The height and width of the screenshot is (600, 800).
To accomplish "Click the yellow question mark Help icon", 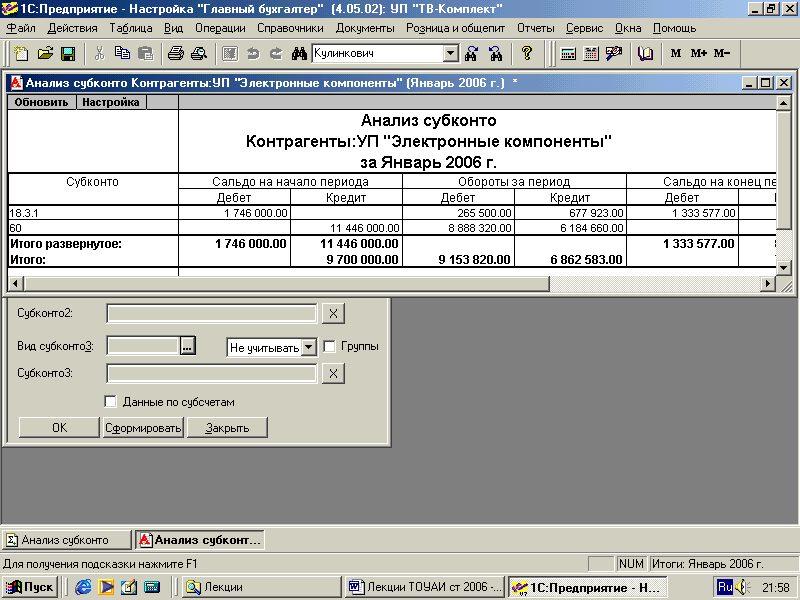I will click(x=527, y=53).
